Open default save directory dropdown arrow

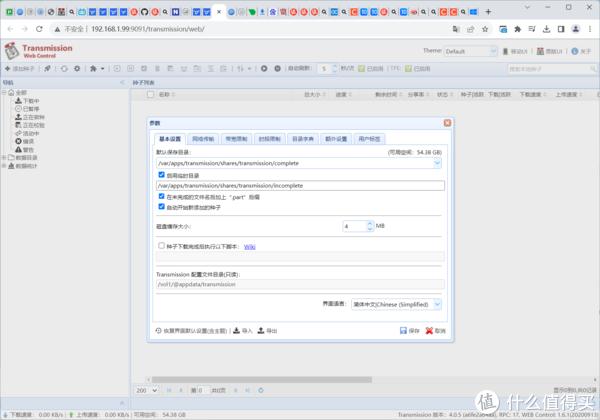tap(437, 163)
